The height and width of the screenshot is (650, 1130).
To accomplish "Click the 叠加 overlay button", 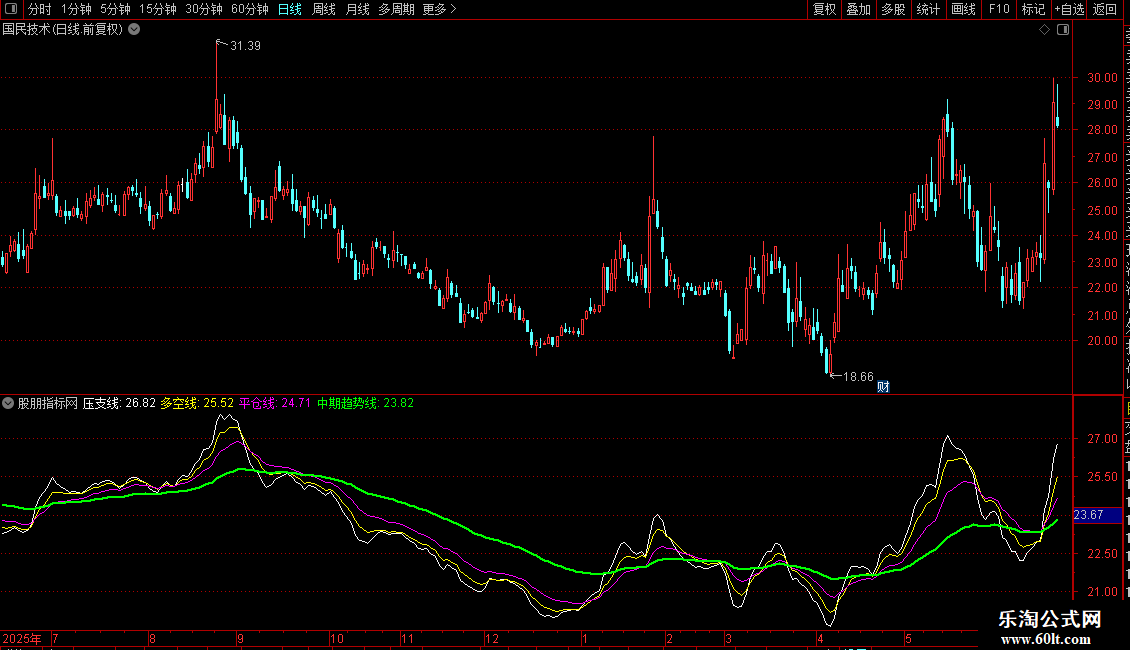I will (858, 9).
